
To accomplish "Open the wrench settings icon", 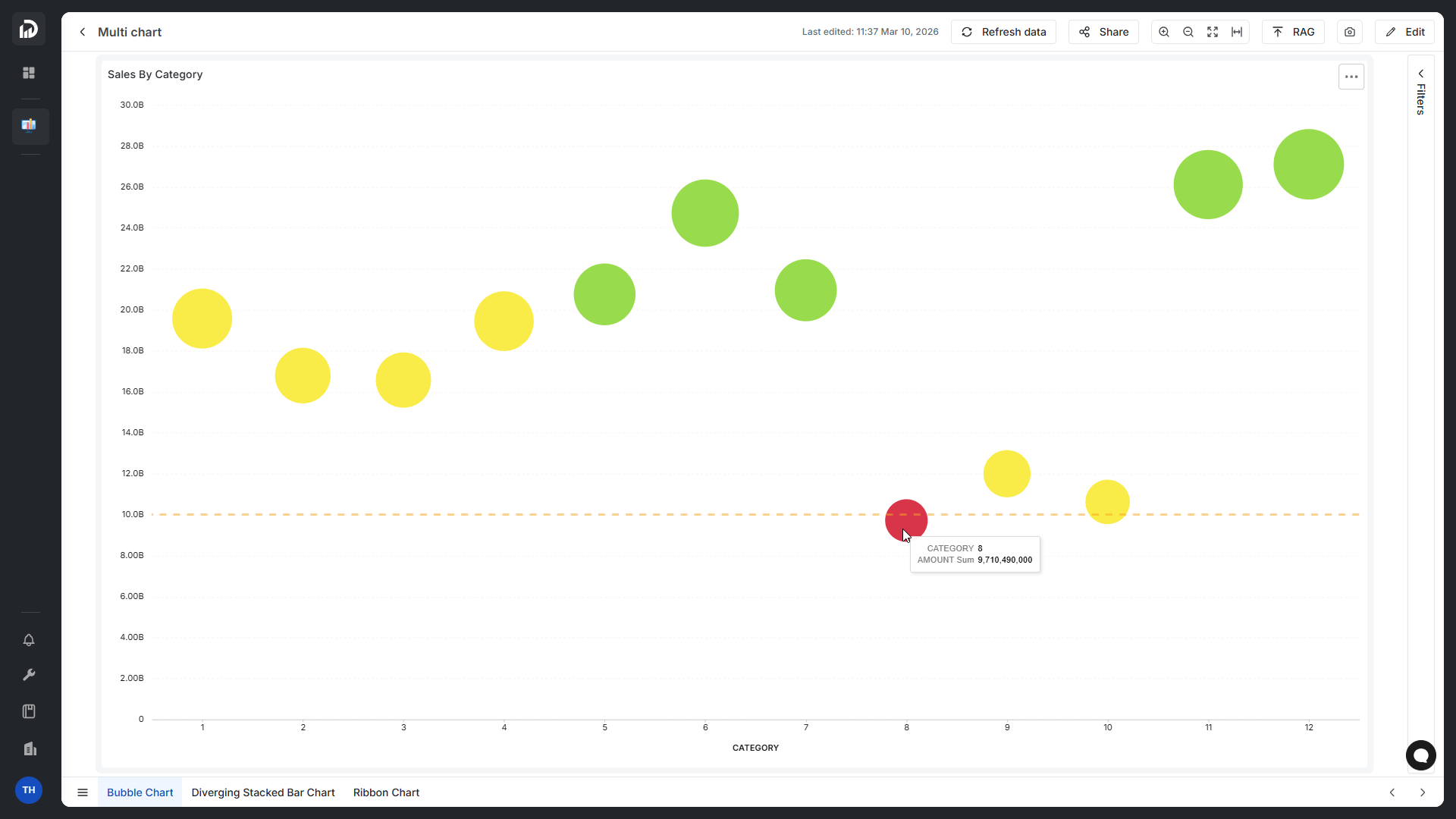I will pos(29,675).
